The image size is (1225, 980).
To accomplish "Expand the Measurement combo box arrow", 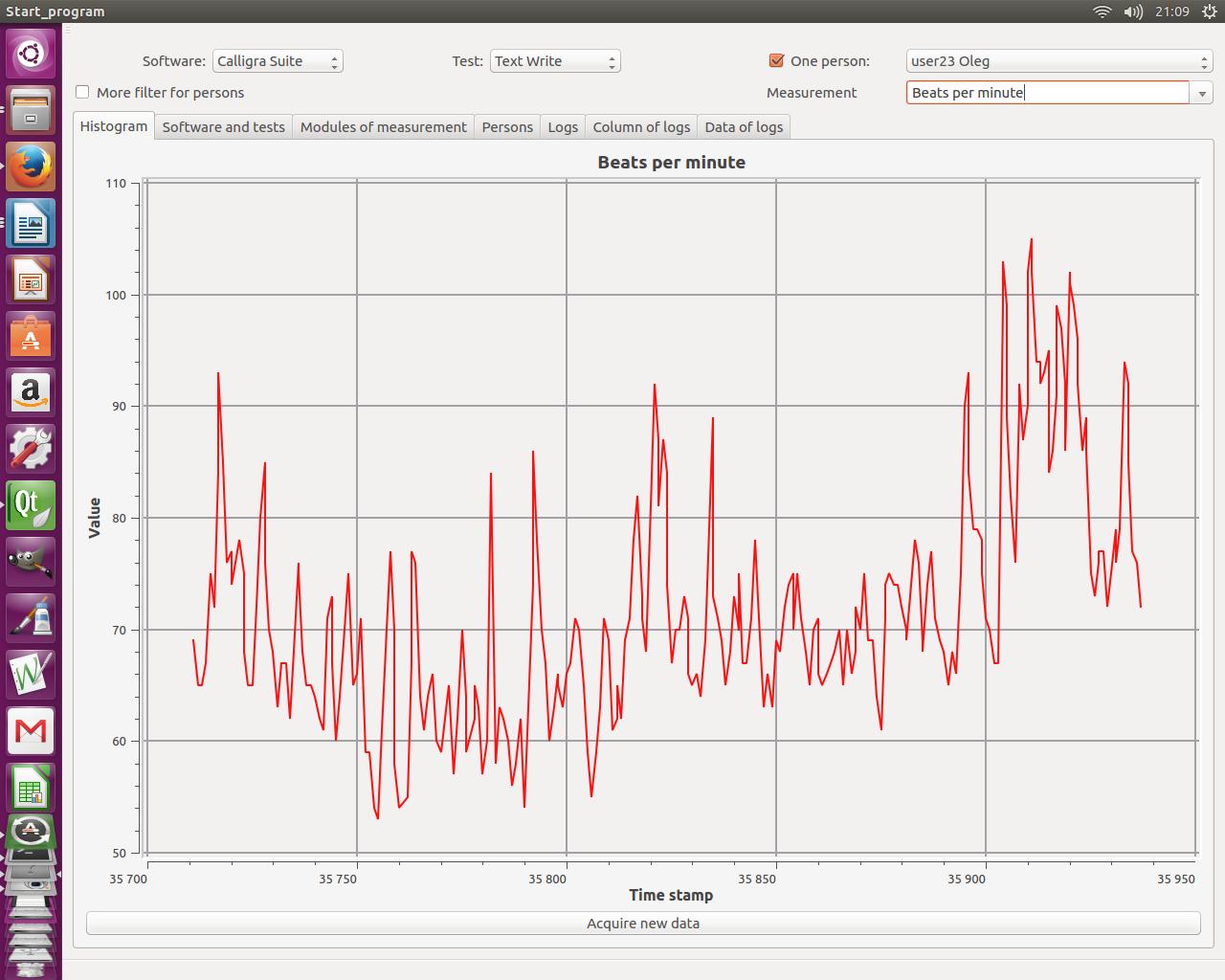I will tap(1202, 93).
